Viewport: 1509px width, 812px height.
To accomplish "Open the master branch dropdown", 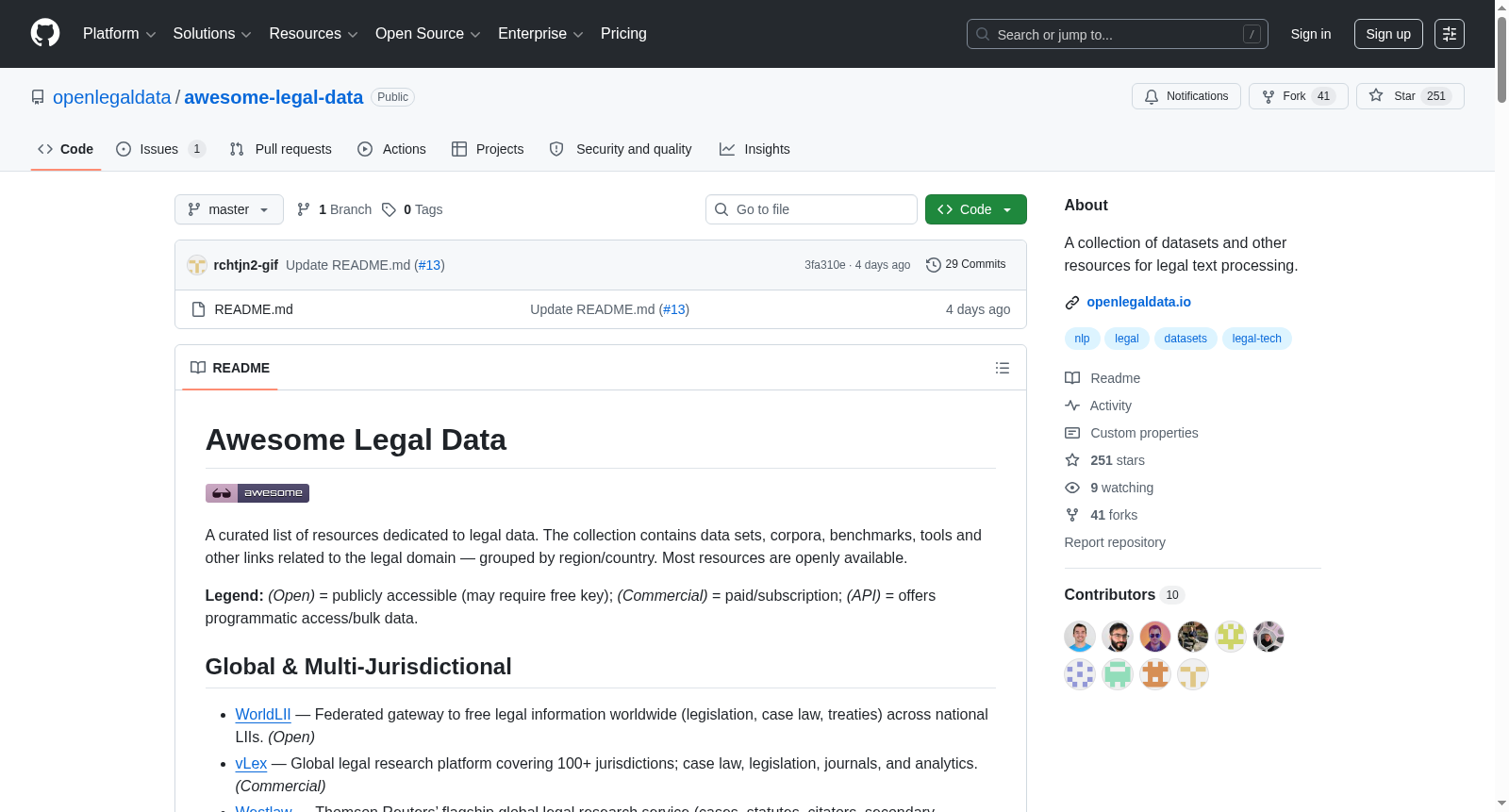I will tap(229, 209).
